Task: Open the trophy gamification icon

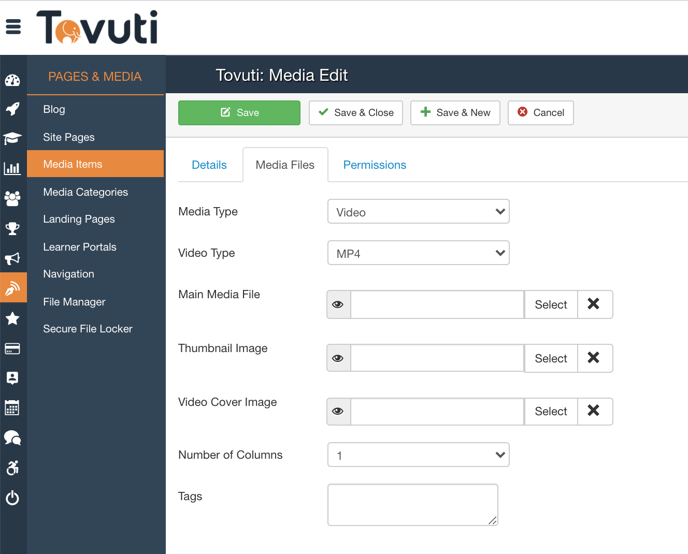Action: coord(12,228)
